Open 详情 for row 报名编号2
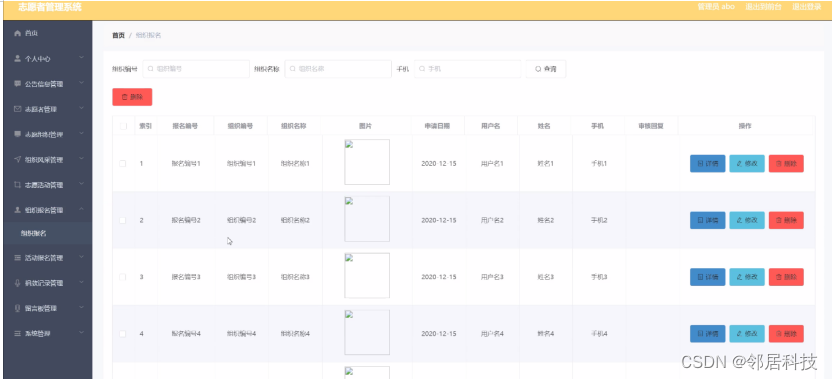This screenshot has height=380, width=833. pos(707,220)
